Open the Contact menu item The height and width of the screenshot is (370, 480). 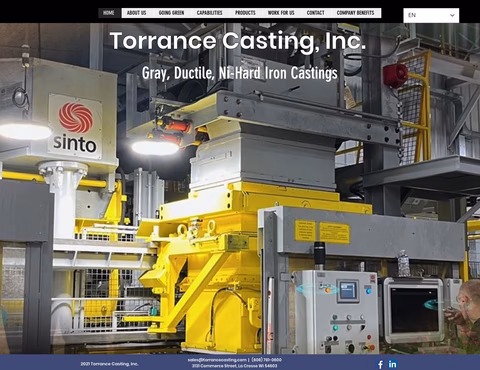(x=316, y=13)
